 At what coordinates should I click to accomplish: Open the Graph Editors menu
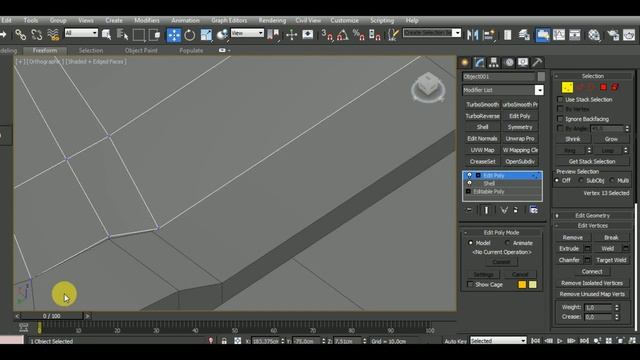pos(229,20)
